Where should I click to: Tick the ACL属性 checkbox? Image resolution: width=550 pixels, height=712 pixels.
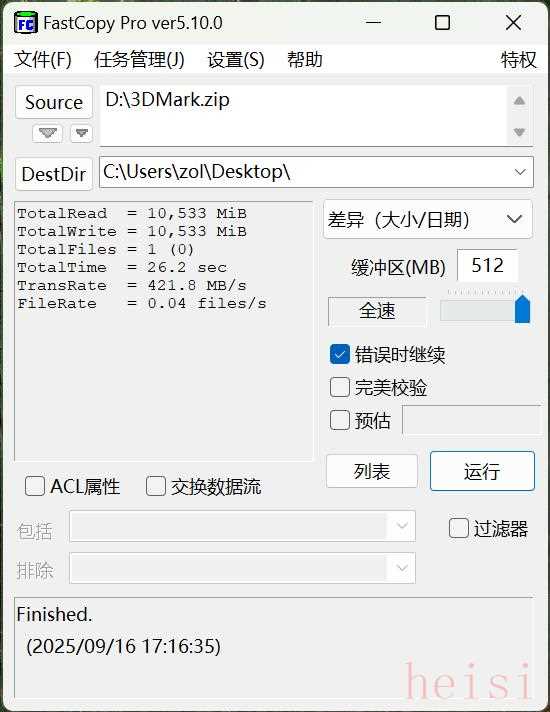click(x=35, y=486)
